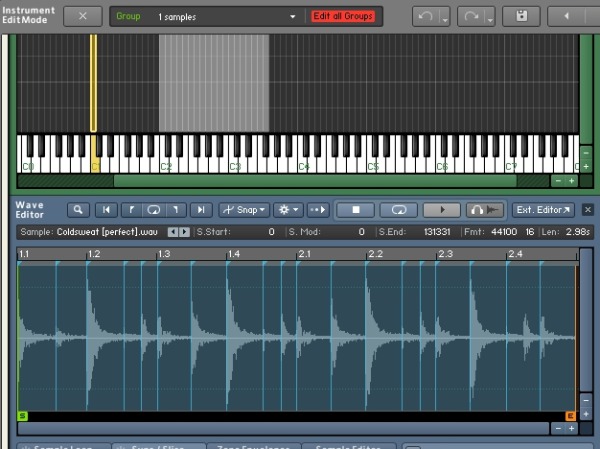Open the gear command menu in Wave Editor
The width and height of the screenshot is (600, 449).
[288, 210]
